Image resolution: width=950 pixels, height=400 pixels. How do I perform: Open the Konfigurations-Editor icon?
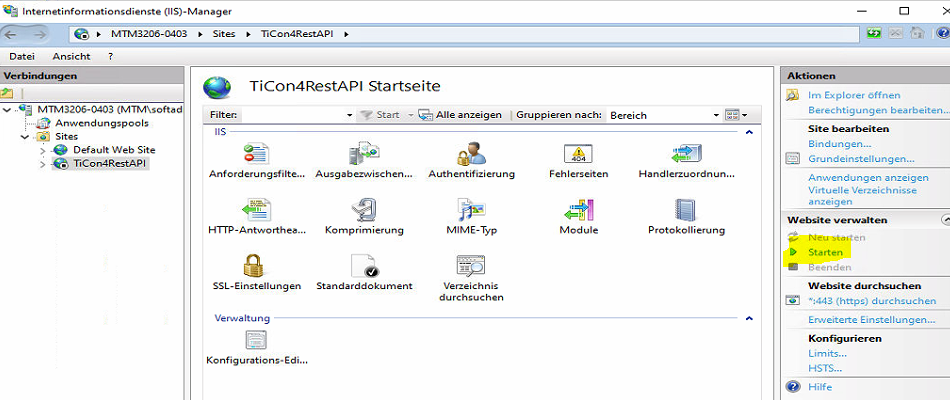[x=256, y=342]
